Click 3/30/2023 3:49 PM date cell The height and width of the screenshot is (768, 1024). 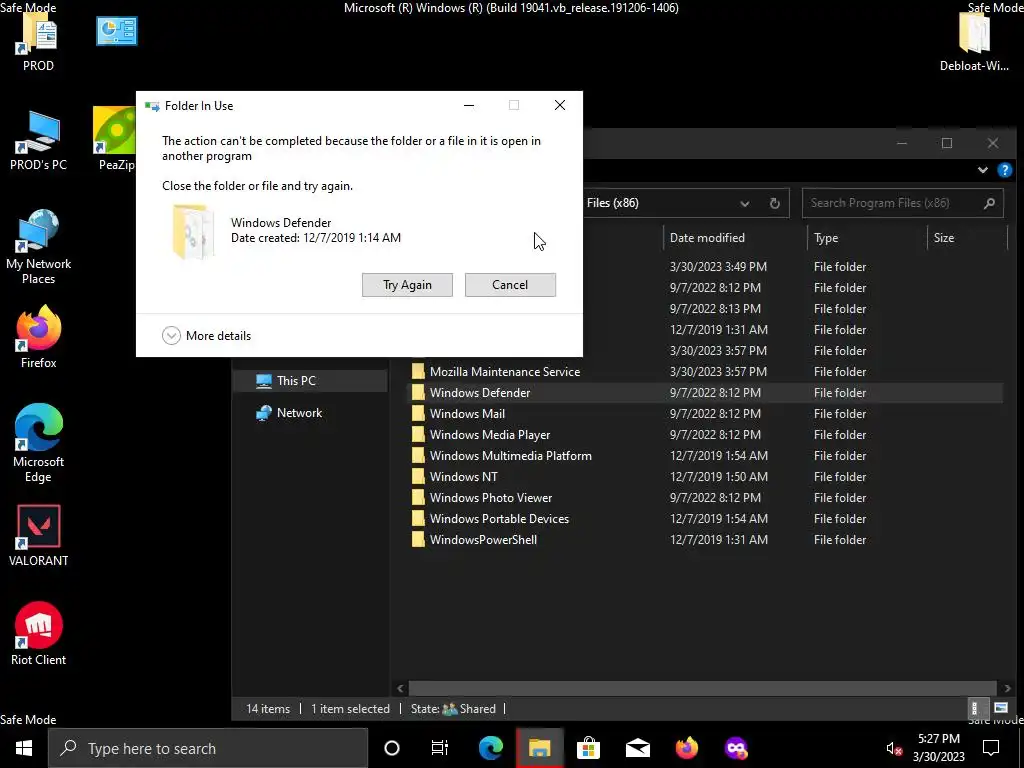(x=718, y=266)
